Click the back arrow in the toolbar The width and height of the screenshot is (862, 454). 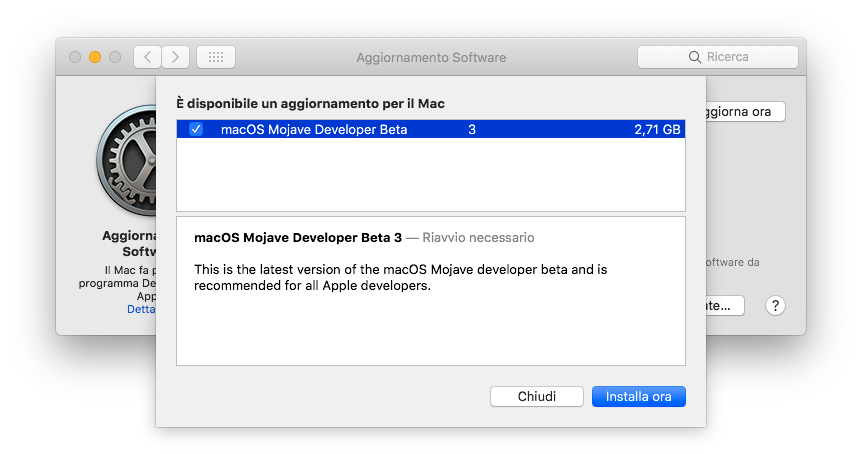[147, 57]
